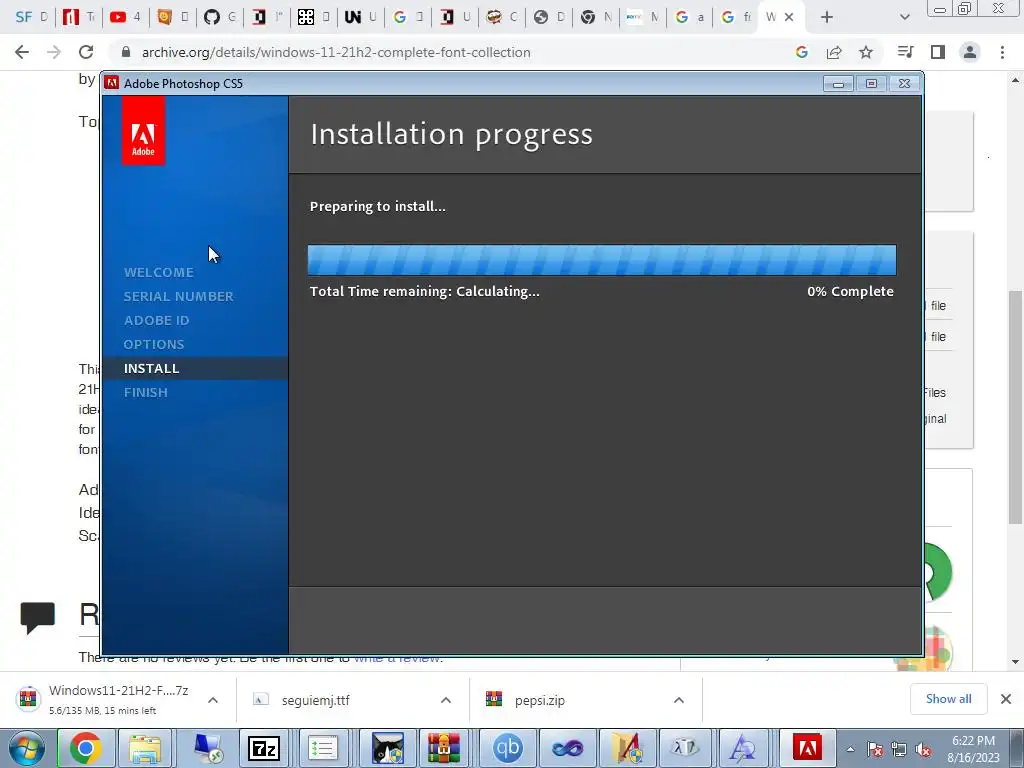Open the media control icon in Chrome toolbar
The width and height of the screenshot is (1024, 768).
pos(905,52)
